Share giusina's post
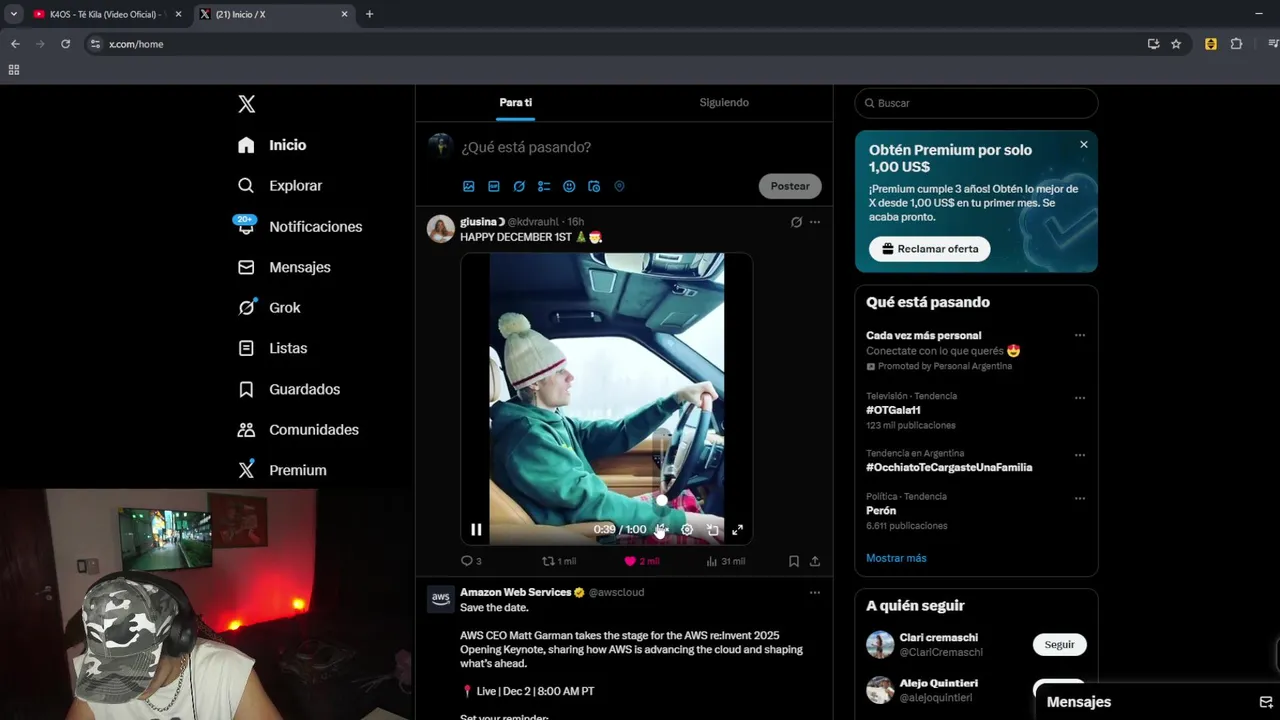The height and width of the screenshot is (720, 1280). pos(815,561)
